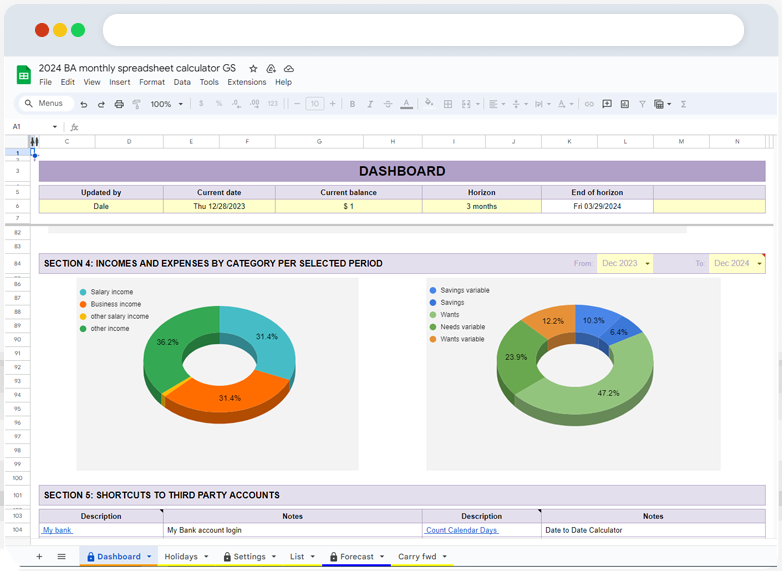Decrease the font size with minus
Screen dimensions: 782x571
[297, 104]
